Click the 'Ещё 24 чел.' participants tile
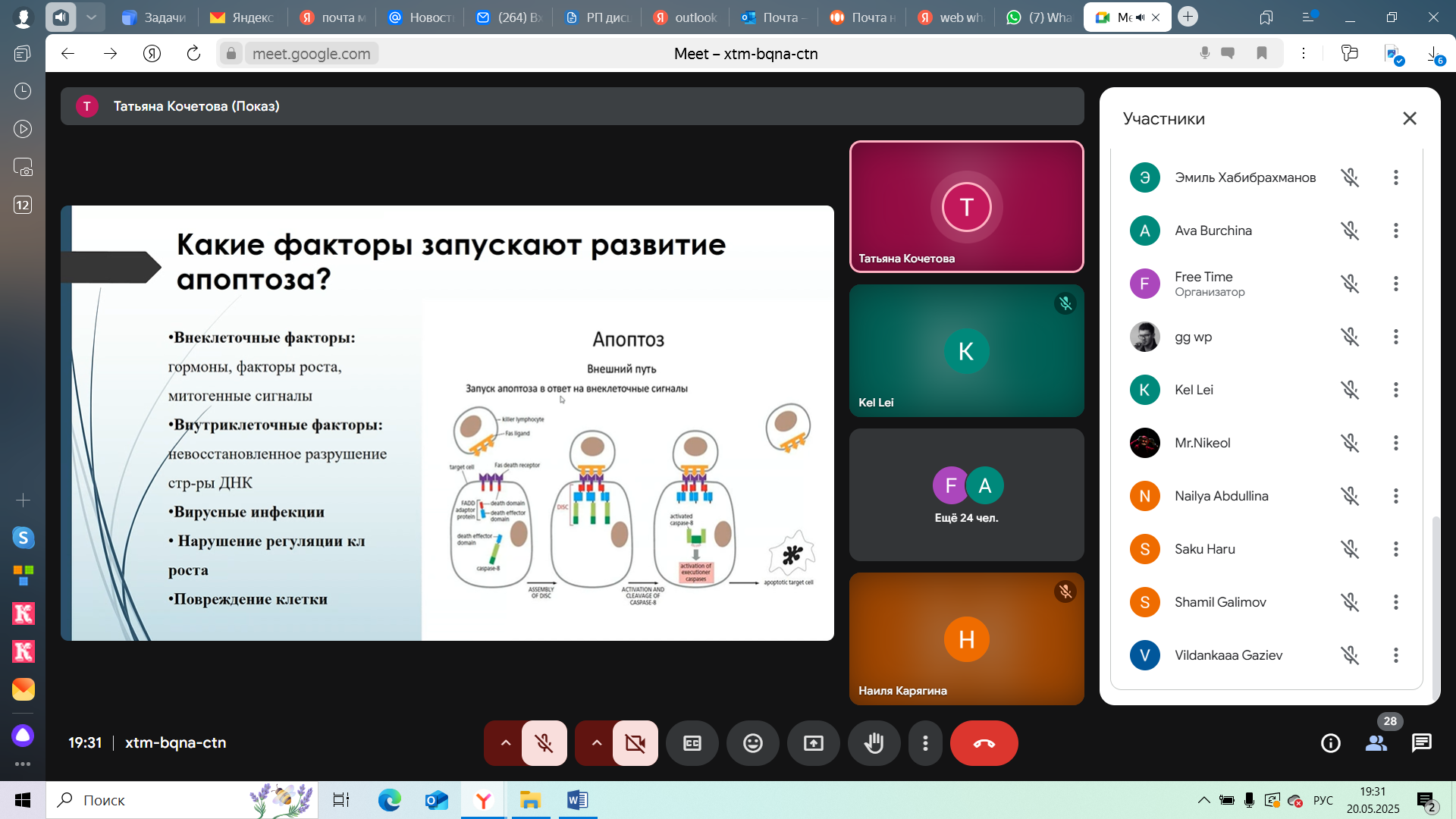The image size is (1456, 819). [x=966, y=494]
